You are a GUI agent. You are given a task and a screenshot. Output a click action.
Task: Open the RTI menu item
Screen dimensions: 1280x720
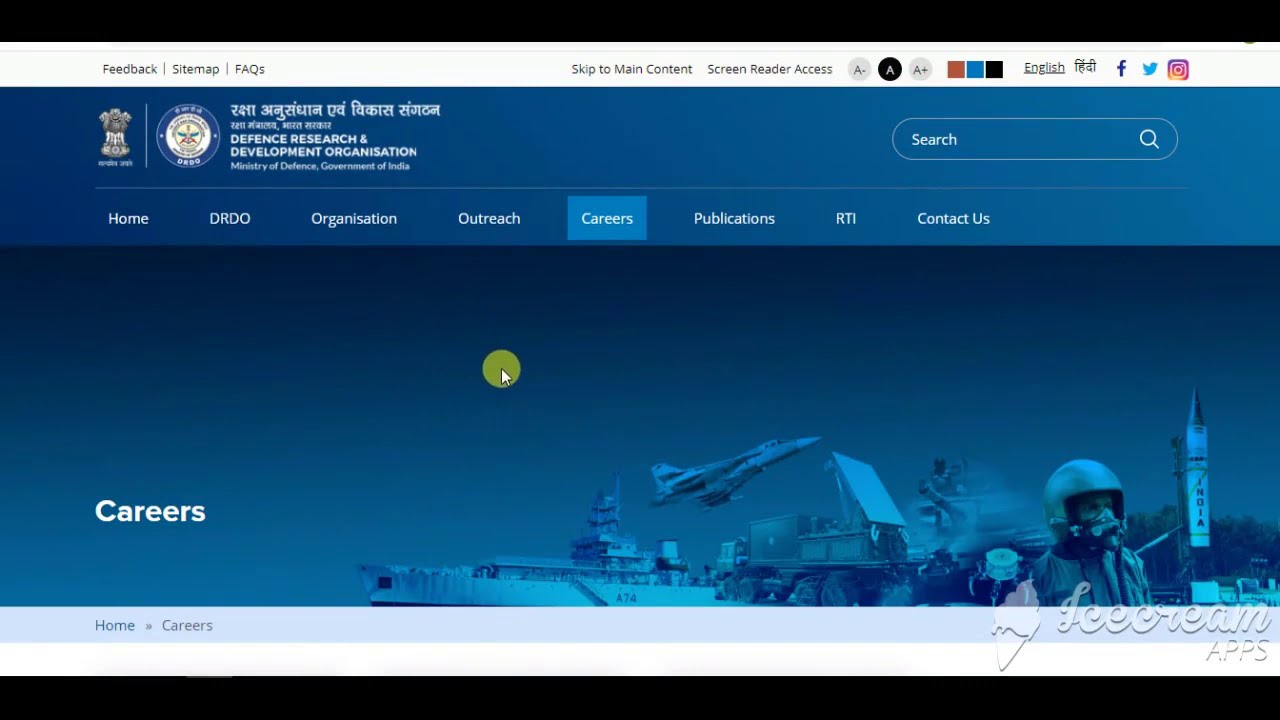coord(846,218)
